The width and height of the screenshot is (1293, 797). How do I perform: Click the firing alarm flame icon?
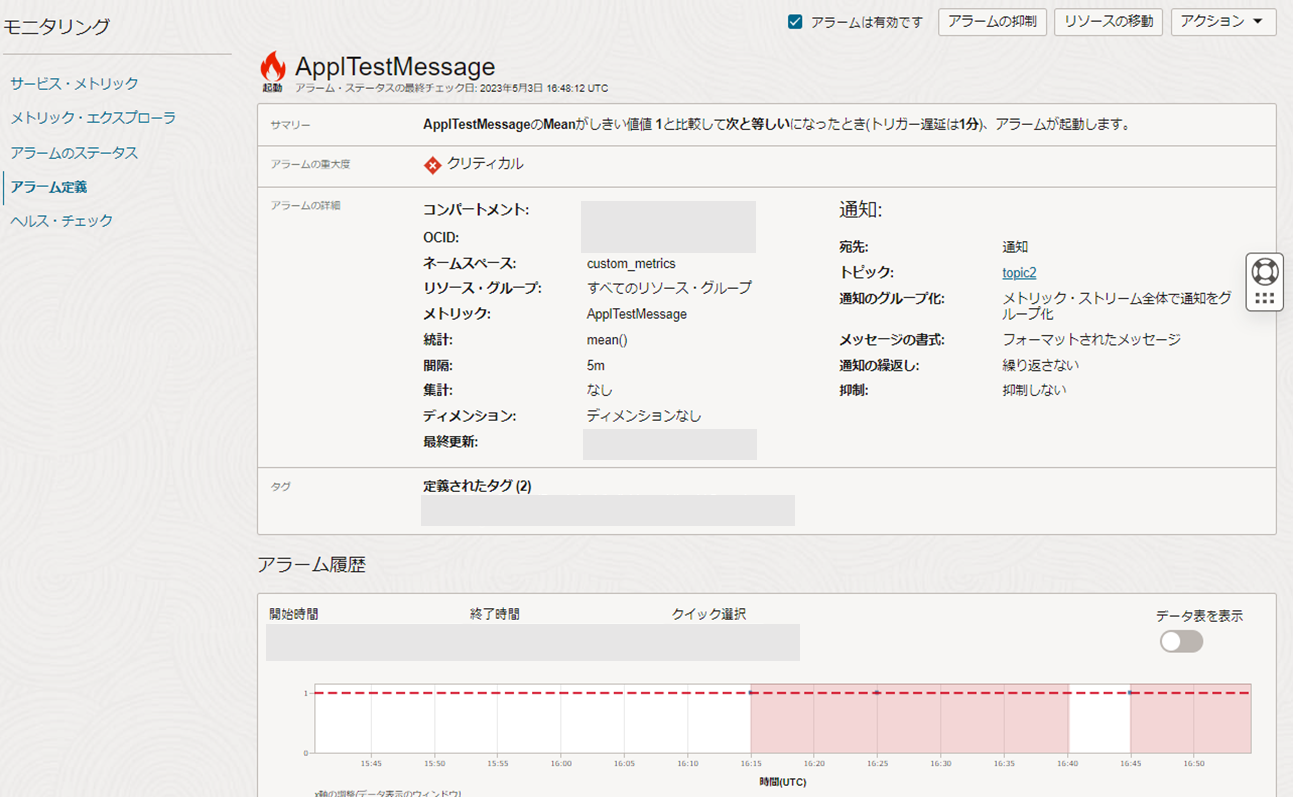pyautogui.click(x=272, y=67)
